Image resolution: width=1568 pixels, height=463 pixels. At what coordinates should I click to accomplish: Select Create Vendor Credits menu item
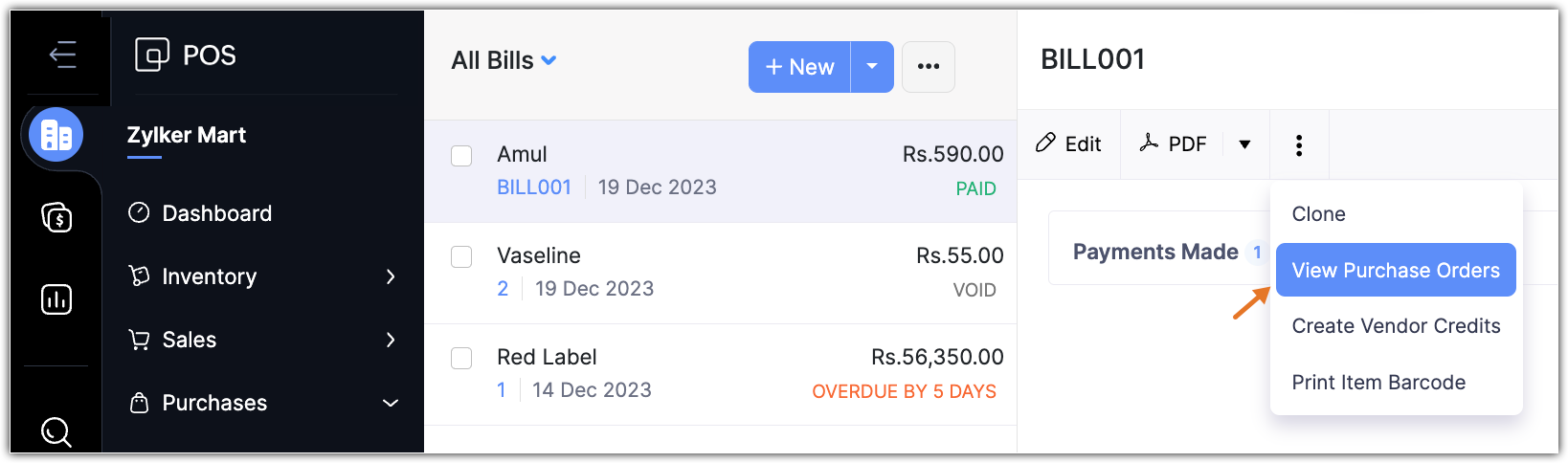(1395, 326)
